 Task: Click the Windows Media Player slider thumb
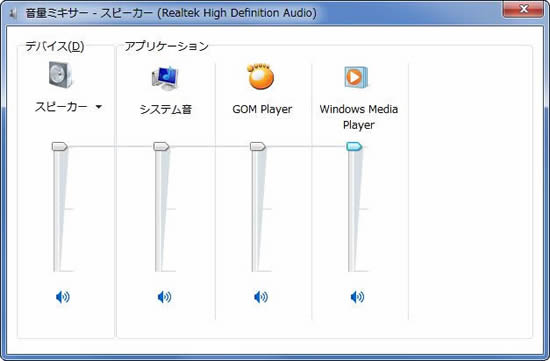(x=354, y=146)
